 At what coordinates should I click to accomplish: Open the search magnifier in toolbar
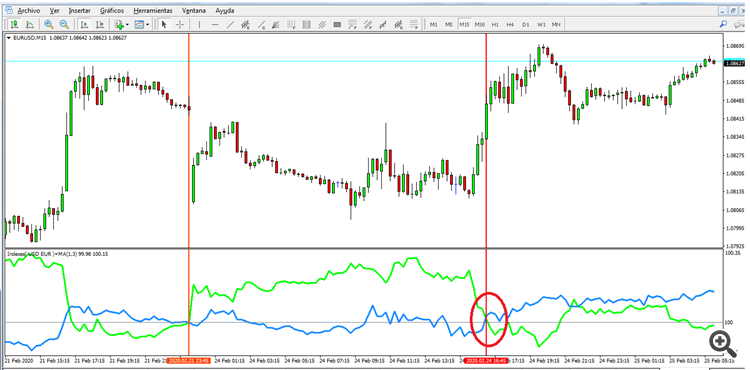[723, 24]
